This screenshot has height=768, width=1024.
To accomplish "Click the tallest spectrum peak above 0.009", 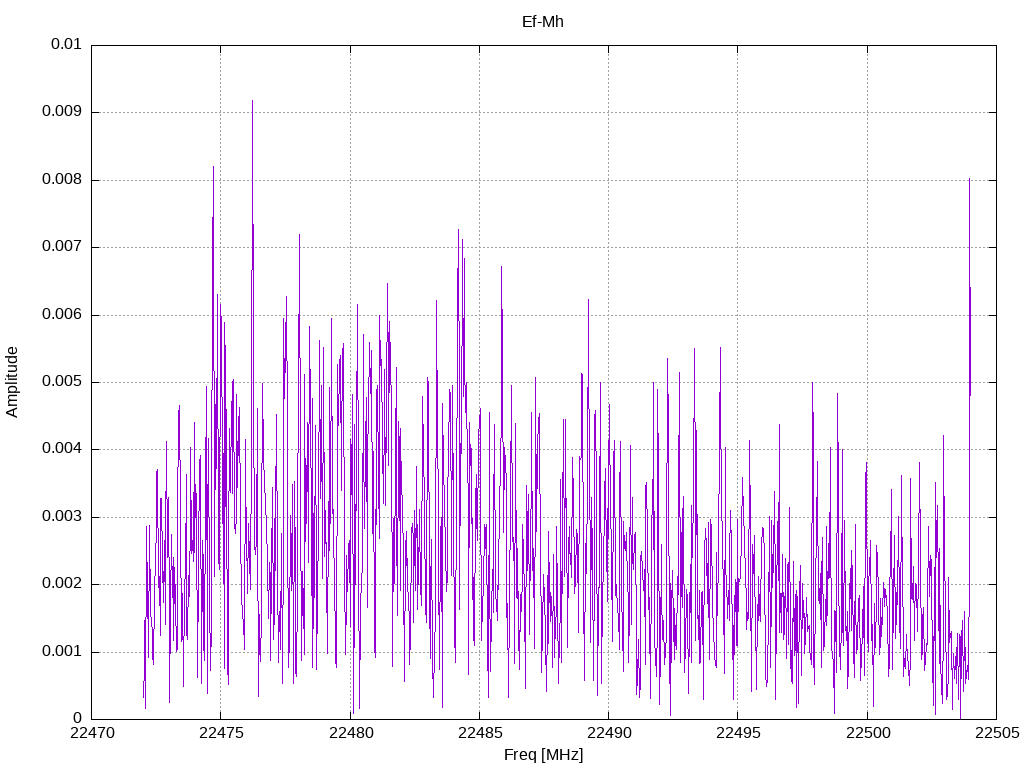I will (252, 103).
